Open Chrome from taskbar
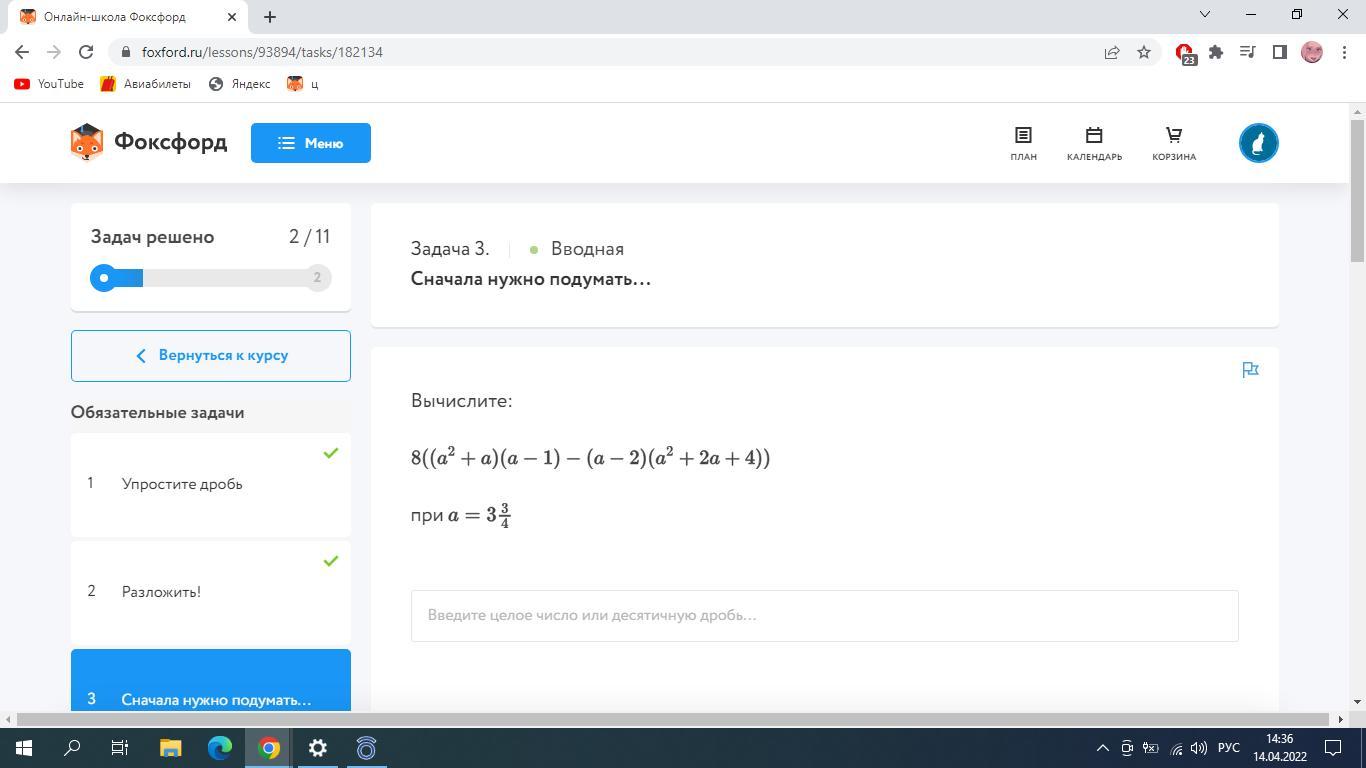Image resolution: width=1366 pixels, height=768 pixels. coord(269,748)
